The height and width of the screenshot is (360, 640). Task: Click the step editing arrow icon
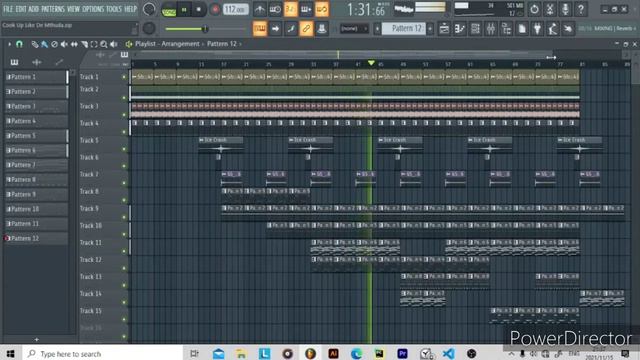[x=275, y=29]
